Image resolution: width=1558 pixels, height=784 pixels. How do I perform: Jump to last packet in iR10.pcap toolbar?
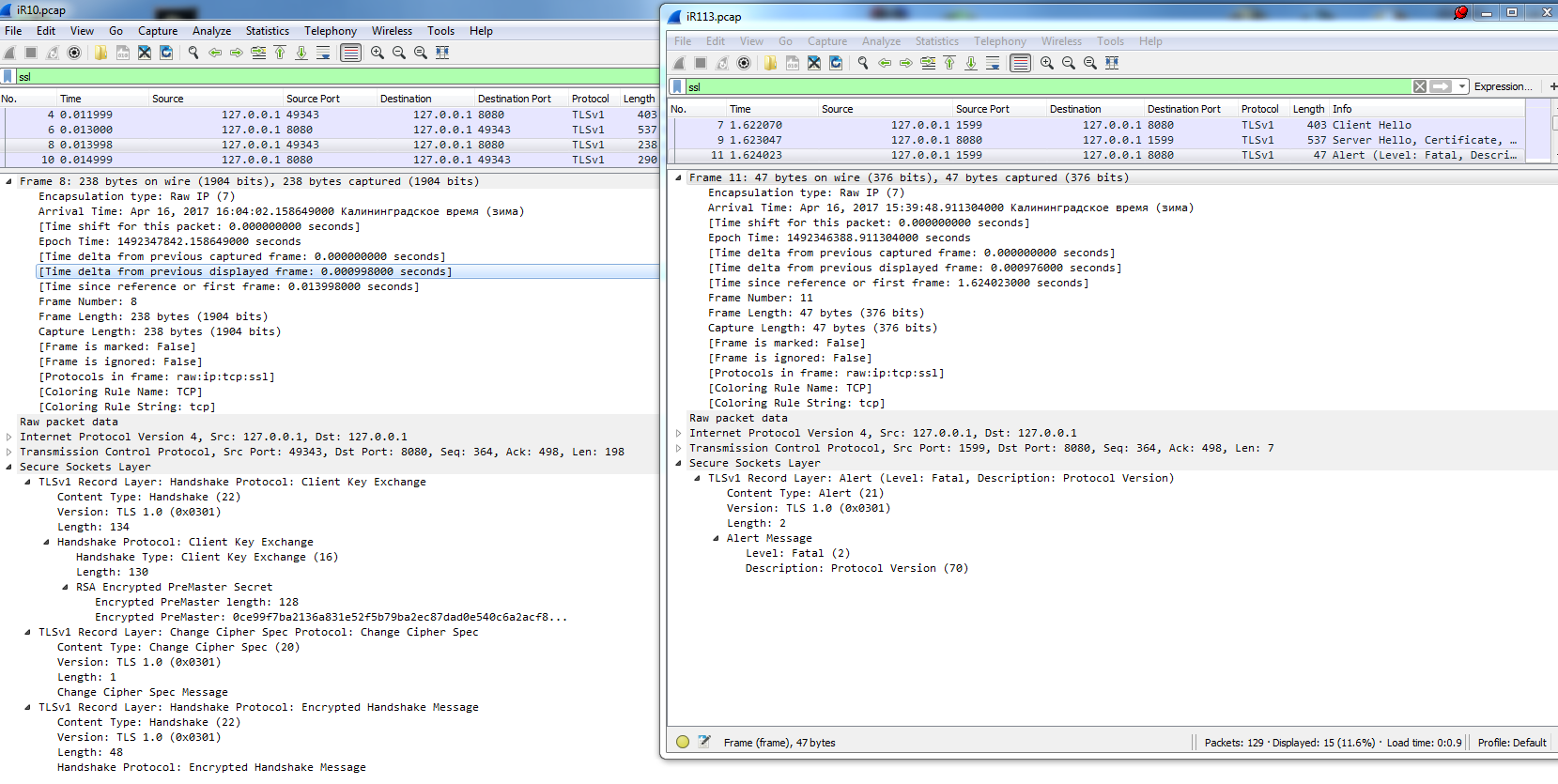tap(301, 53)
